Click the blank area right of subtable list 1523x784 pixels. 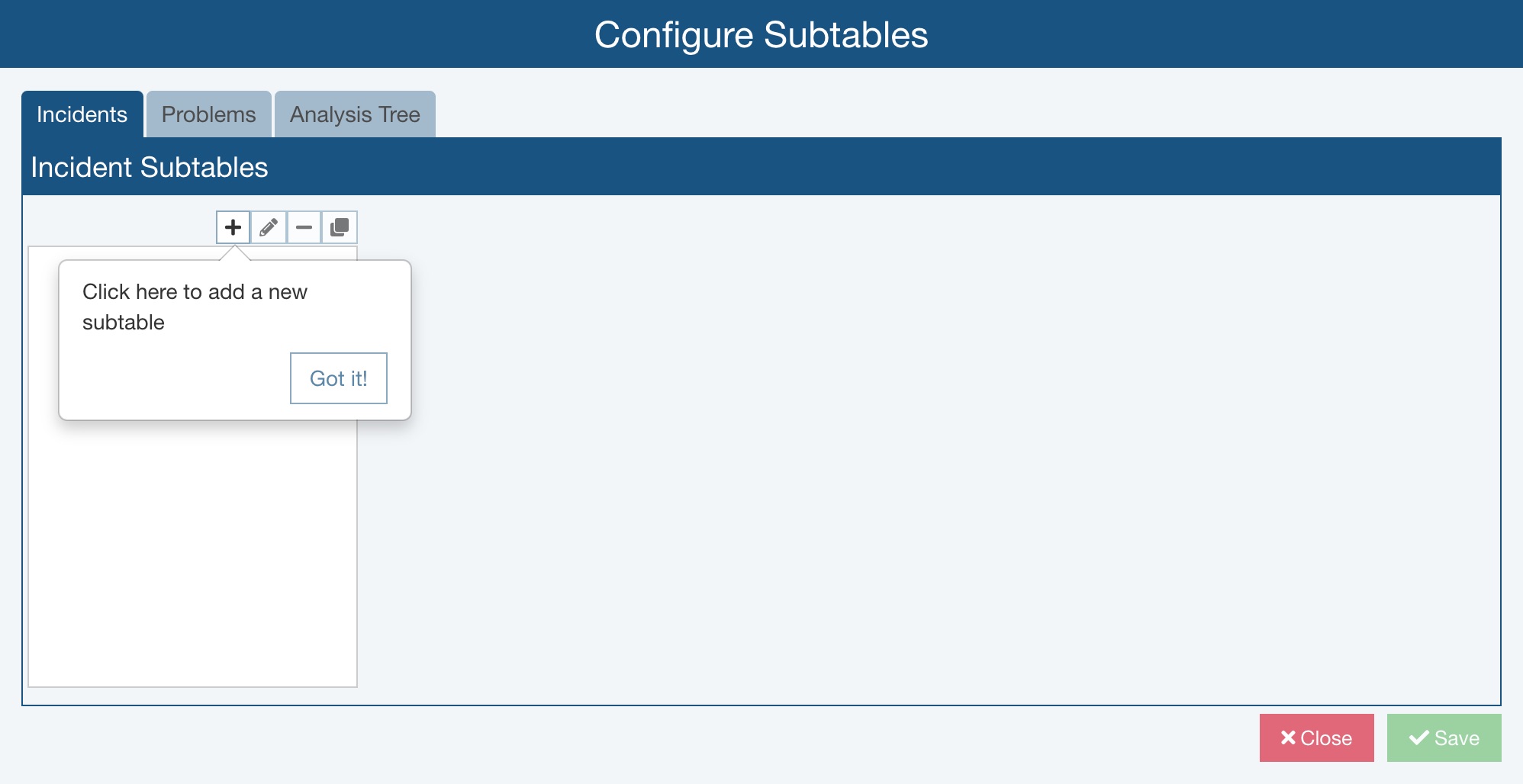[x=916, y=458]
